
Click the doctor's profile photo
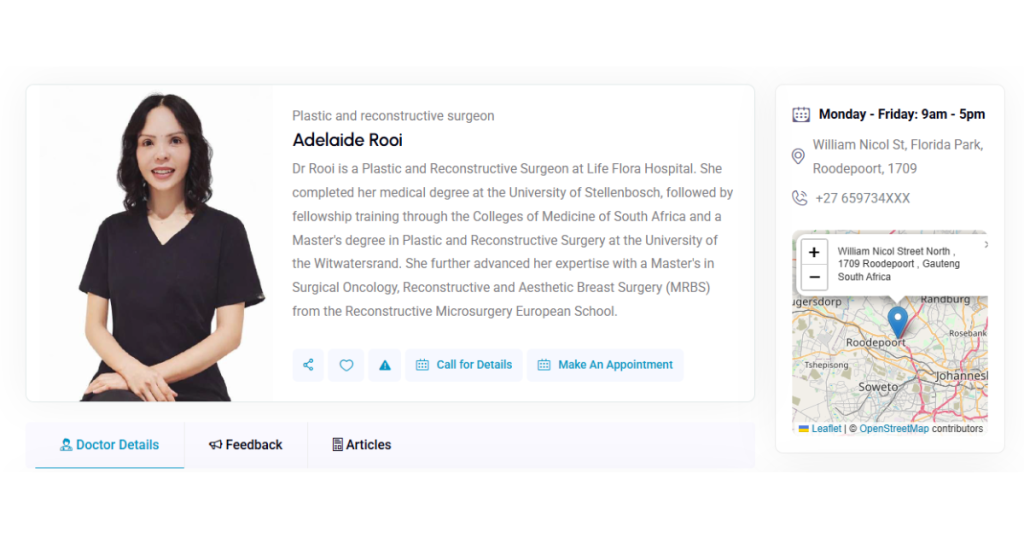pyautogui.click(x=150, y=245)
